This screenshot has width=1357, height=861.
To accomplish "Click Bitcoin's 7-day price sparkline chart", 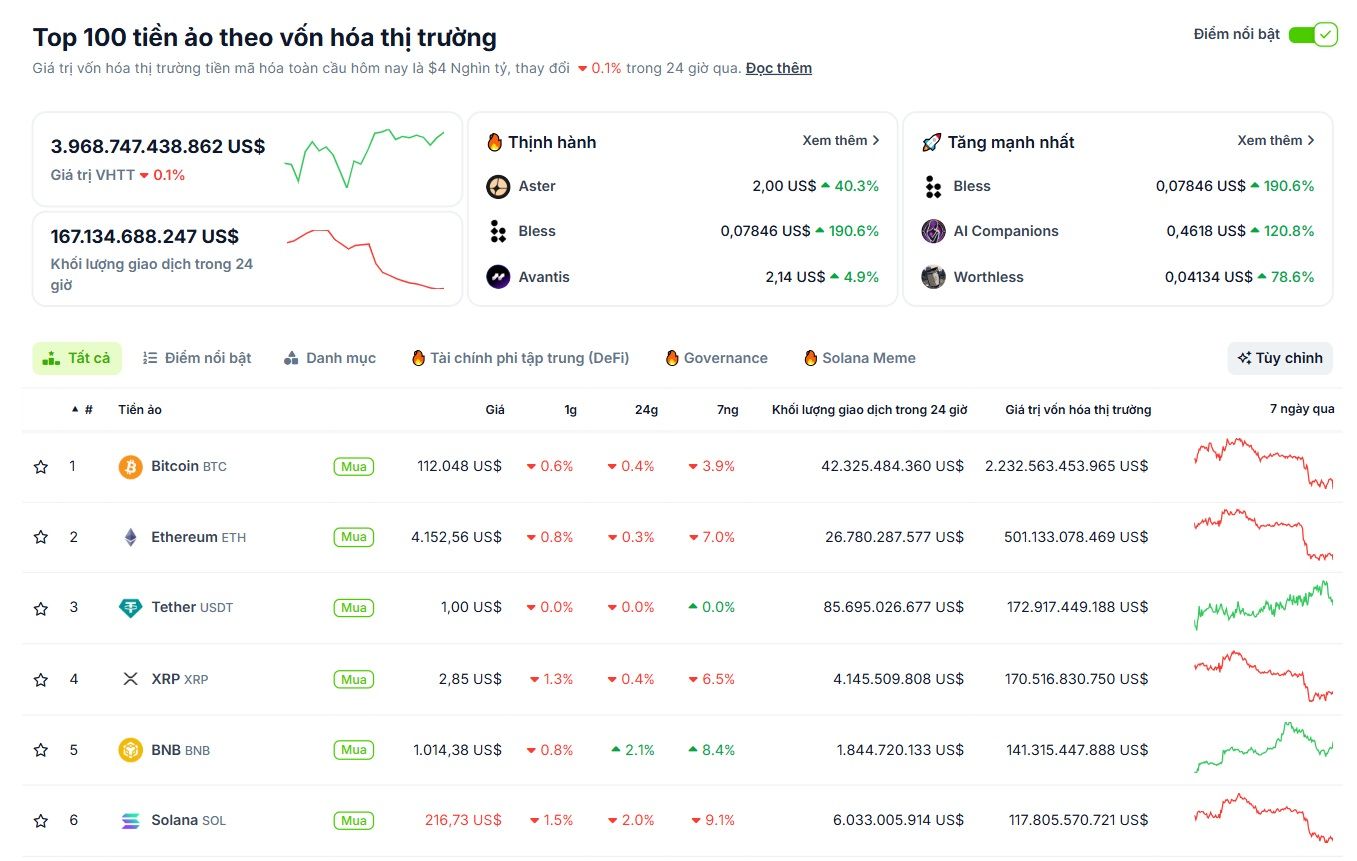I will click(1261, 466).
